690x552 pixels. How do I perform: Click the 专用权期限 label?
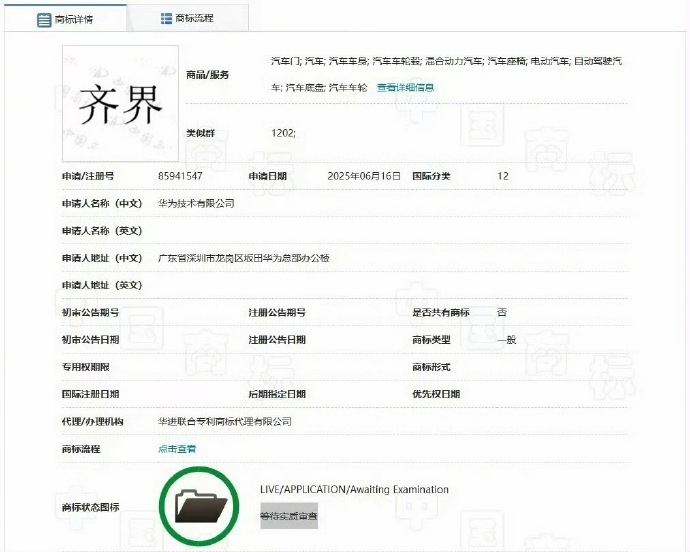pos(86,367)
